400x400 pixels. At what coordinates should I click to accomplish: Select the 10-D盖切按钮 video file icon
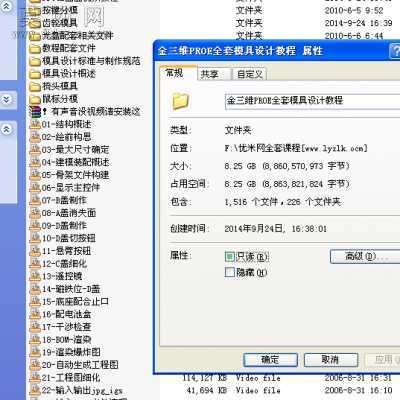point(35,239)
